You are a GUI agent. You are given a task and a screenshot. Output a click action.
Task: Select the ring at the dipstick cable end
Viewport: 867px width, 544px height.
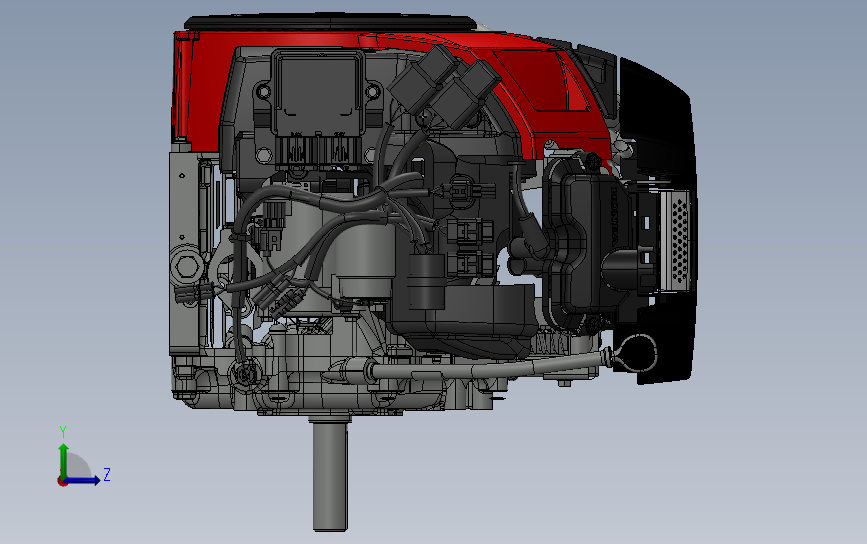click(x=636, y=354)
